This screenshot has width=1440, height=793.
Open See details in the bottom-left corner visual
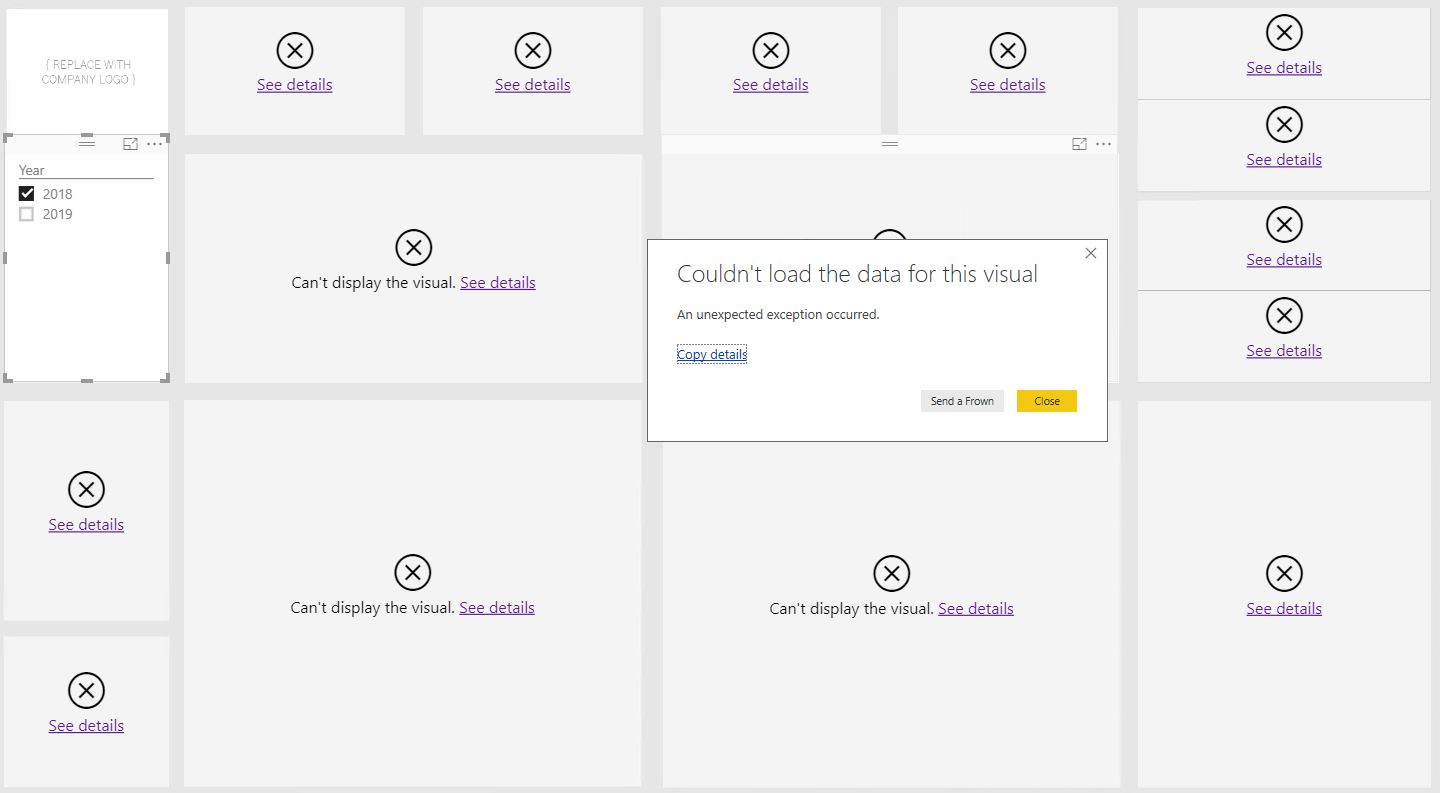click(86, 726)
